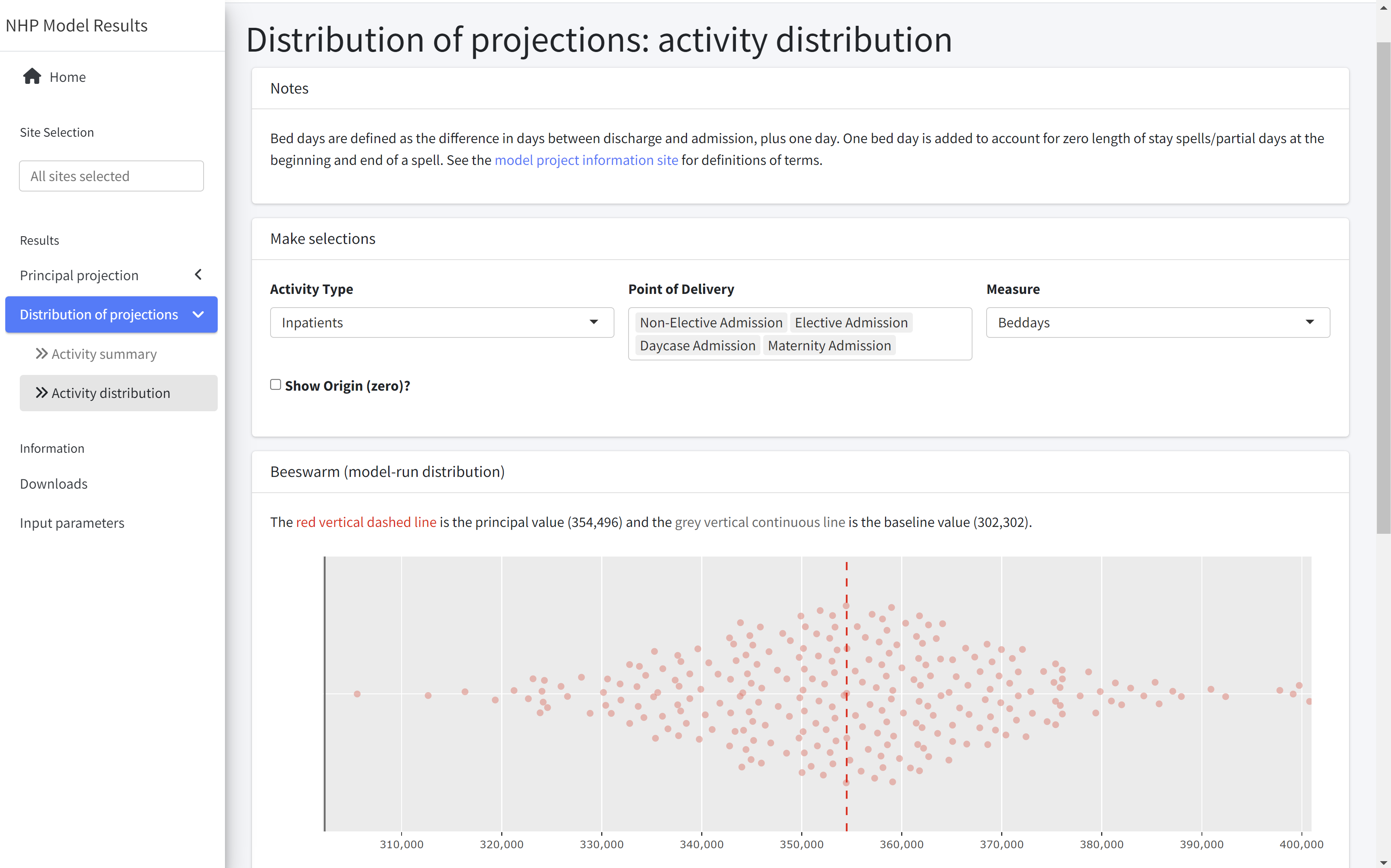Navigate to Input parameters in the sidebar
Viewport: 1391px width, 868px height.
click(x=72, y=522)
